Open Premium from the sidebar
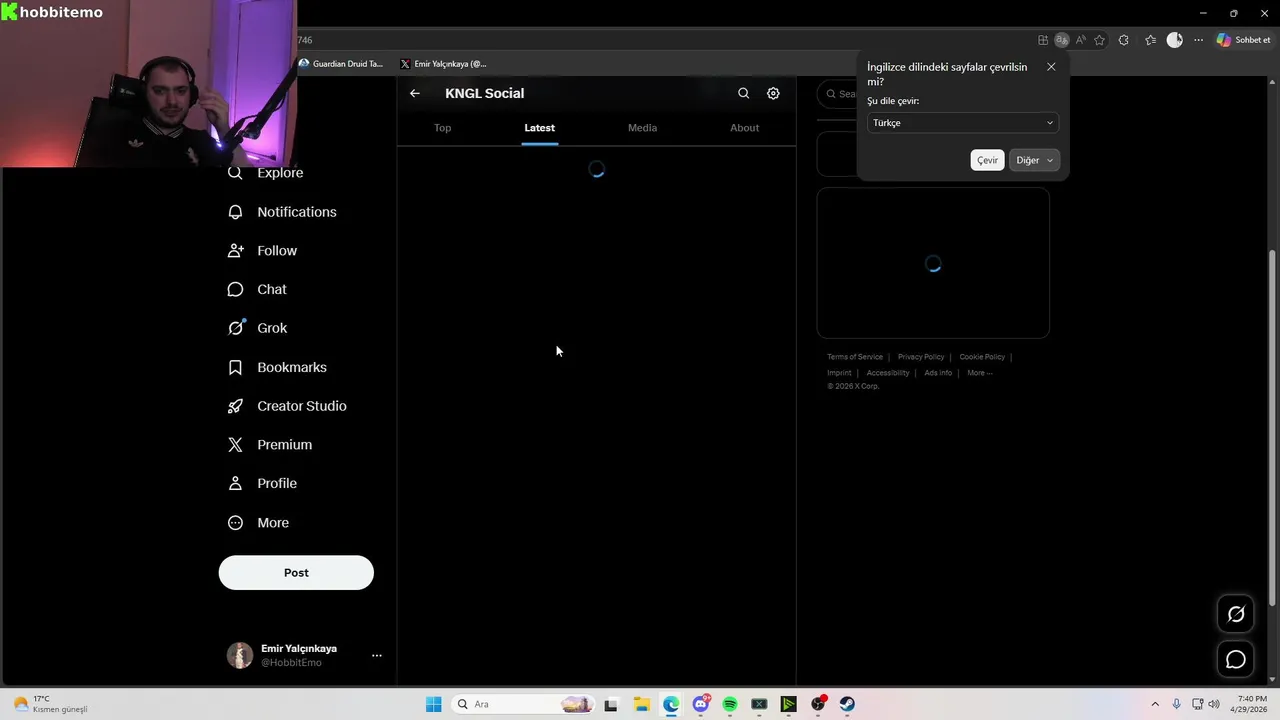This screenshot has width=1280, height=720. coord(270,445)
